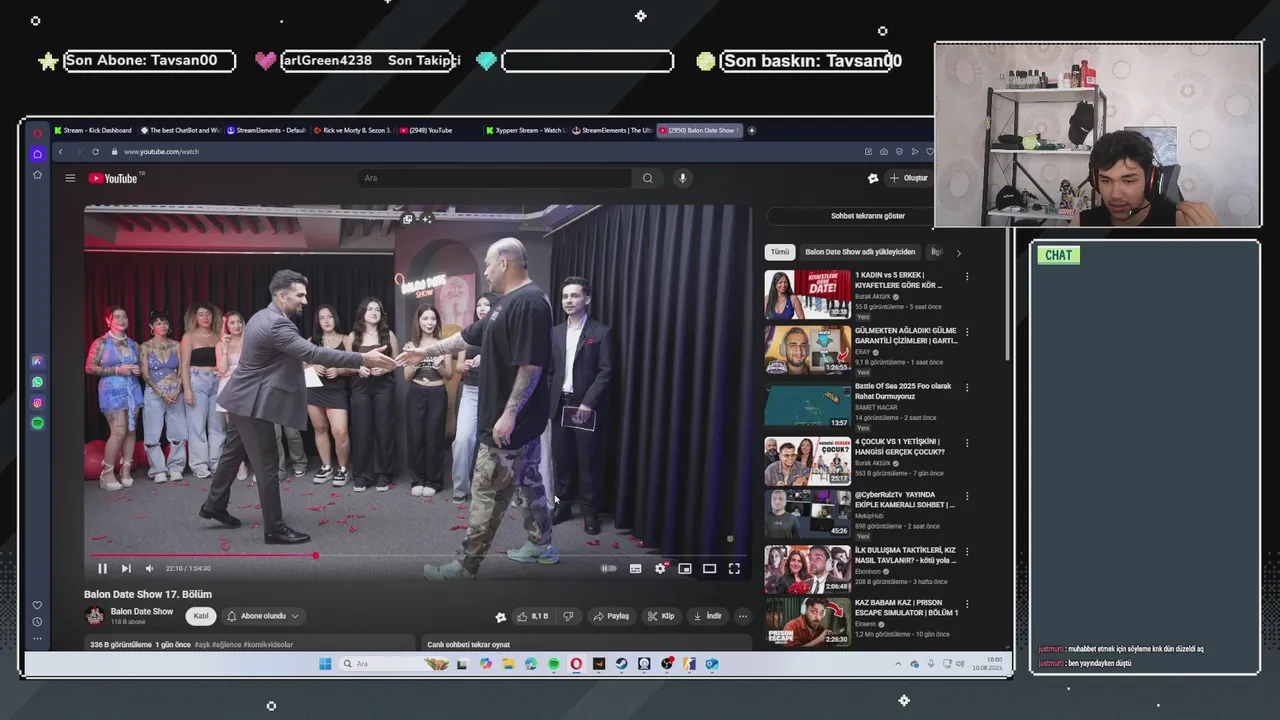Screen dimensions: 1280x720
Task: Click the 'Oluştur' create button
Action: point(909,178)
